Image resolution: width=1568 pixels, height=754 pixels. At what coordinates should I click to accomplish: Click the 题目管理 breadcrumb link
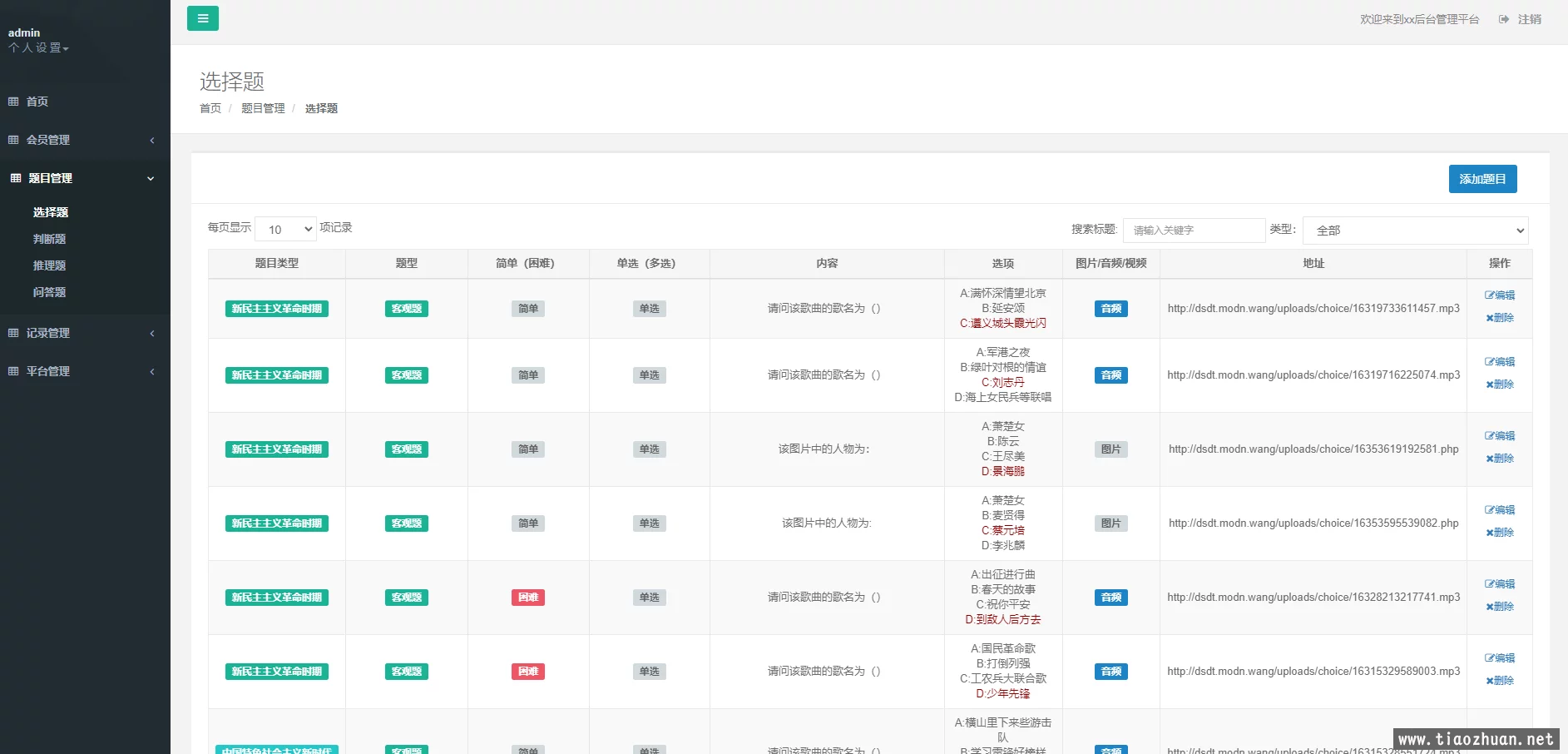pyautogui.click(x=263, y=108)
